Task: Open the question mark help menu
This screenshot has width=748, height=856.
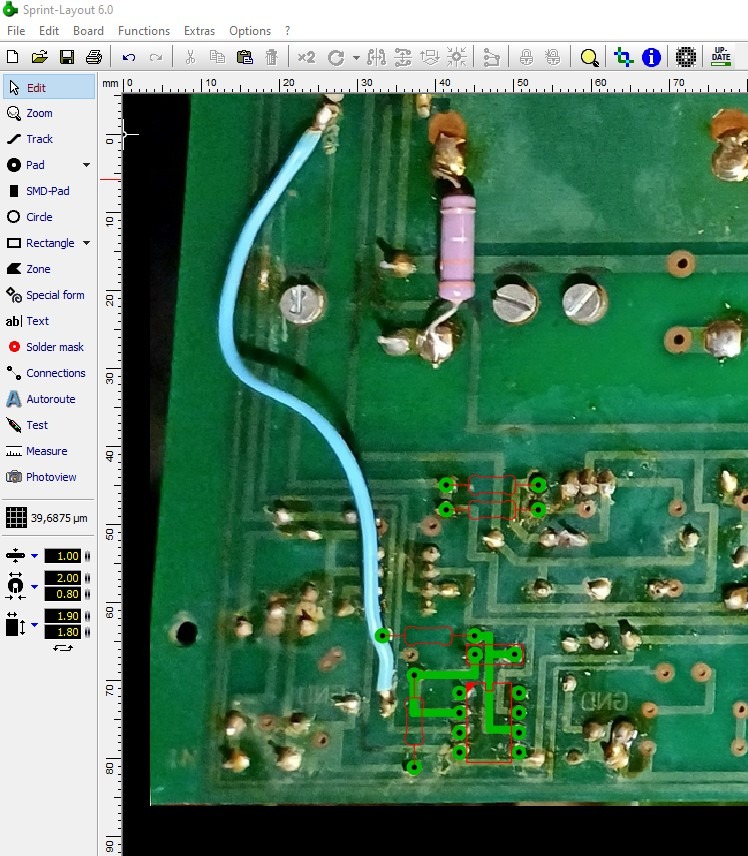Action: click(287, 31)
